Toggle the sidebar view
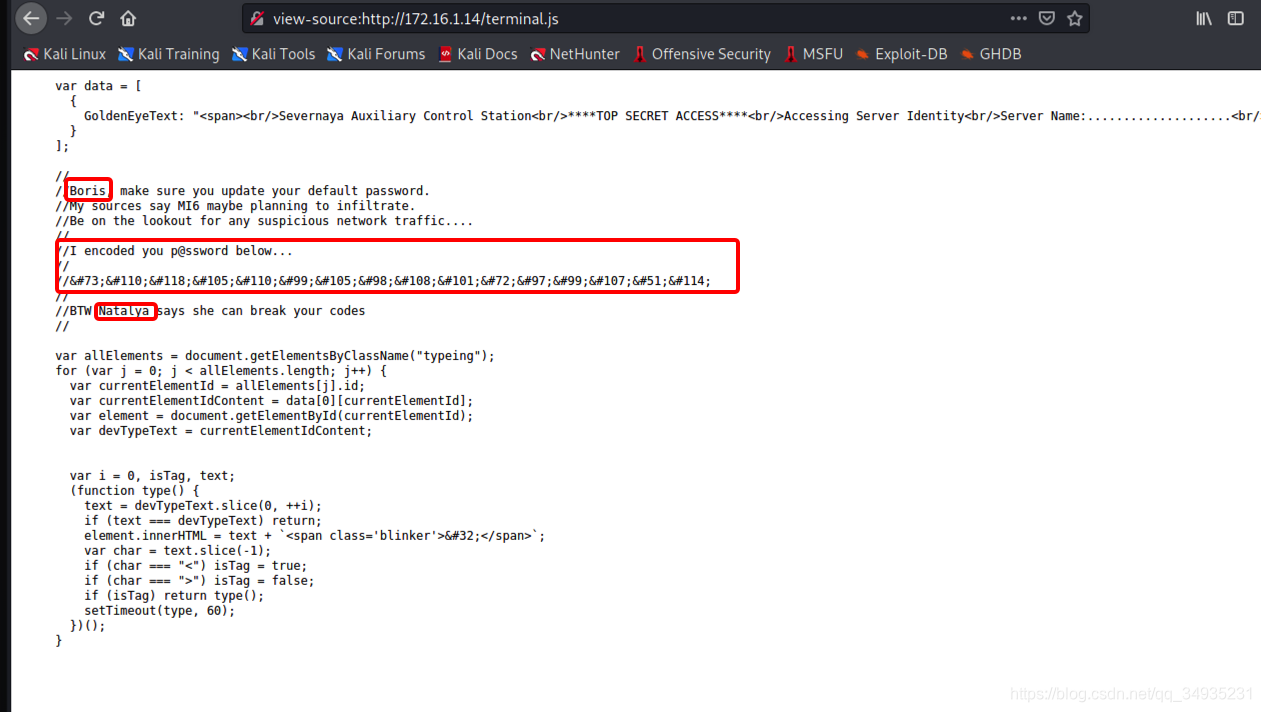 [x=1236, y=18]
